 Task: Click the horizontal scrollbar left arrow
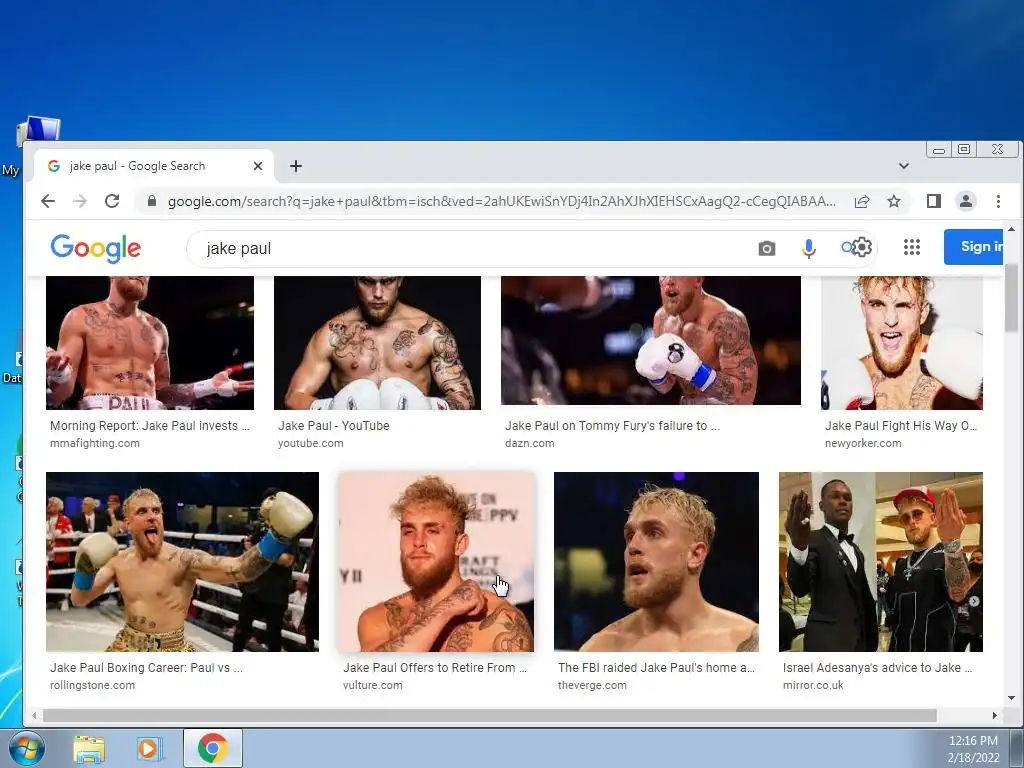click(x=34, y=716)
